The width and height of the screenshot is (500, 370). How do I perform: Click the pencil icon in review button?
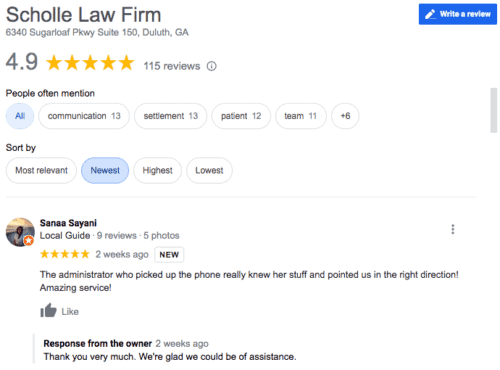430,14
